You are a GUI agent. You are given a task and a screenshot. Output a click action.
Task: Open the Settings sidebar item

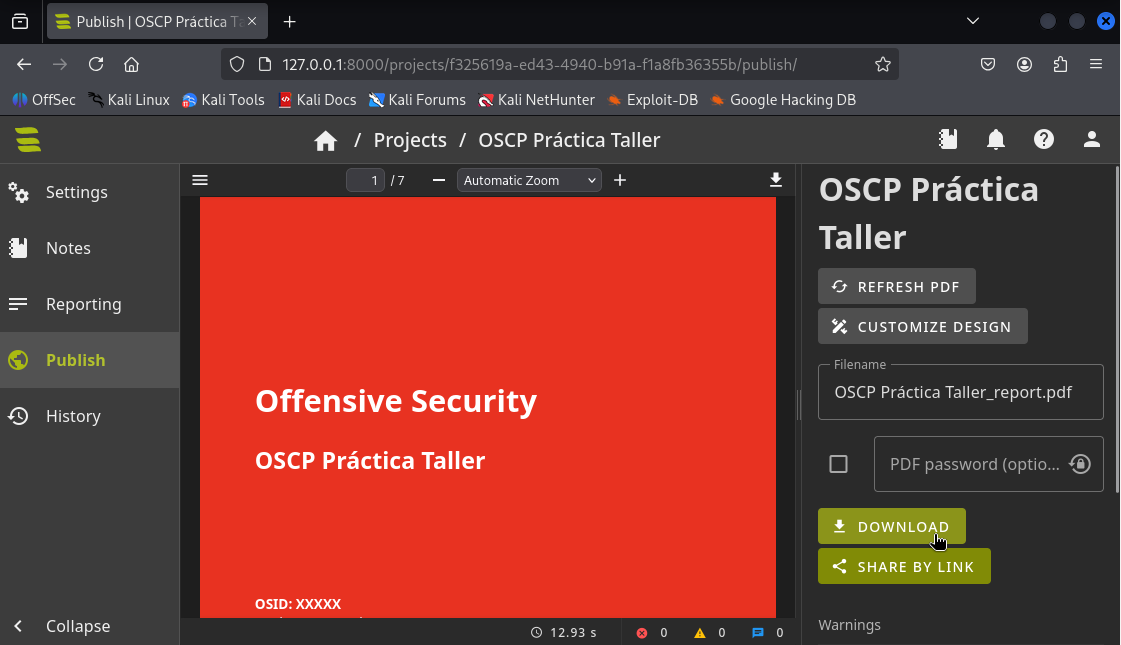coord(89,192)
